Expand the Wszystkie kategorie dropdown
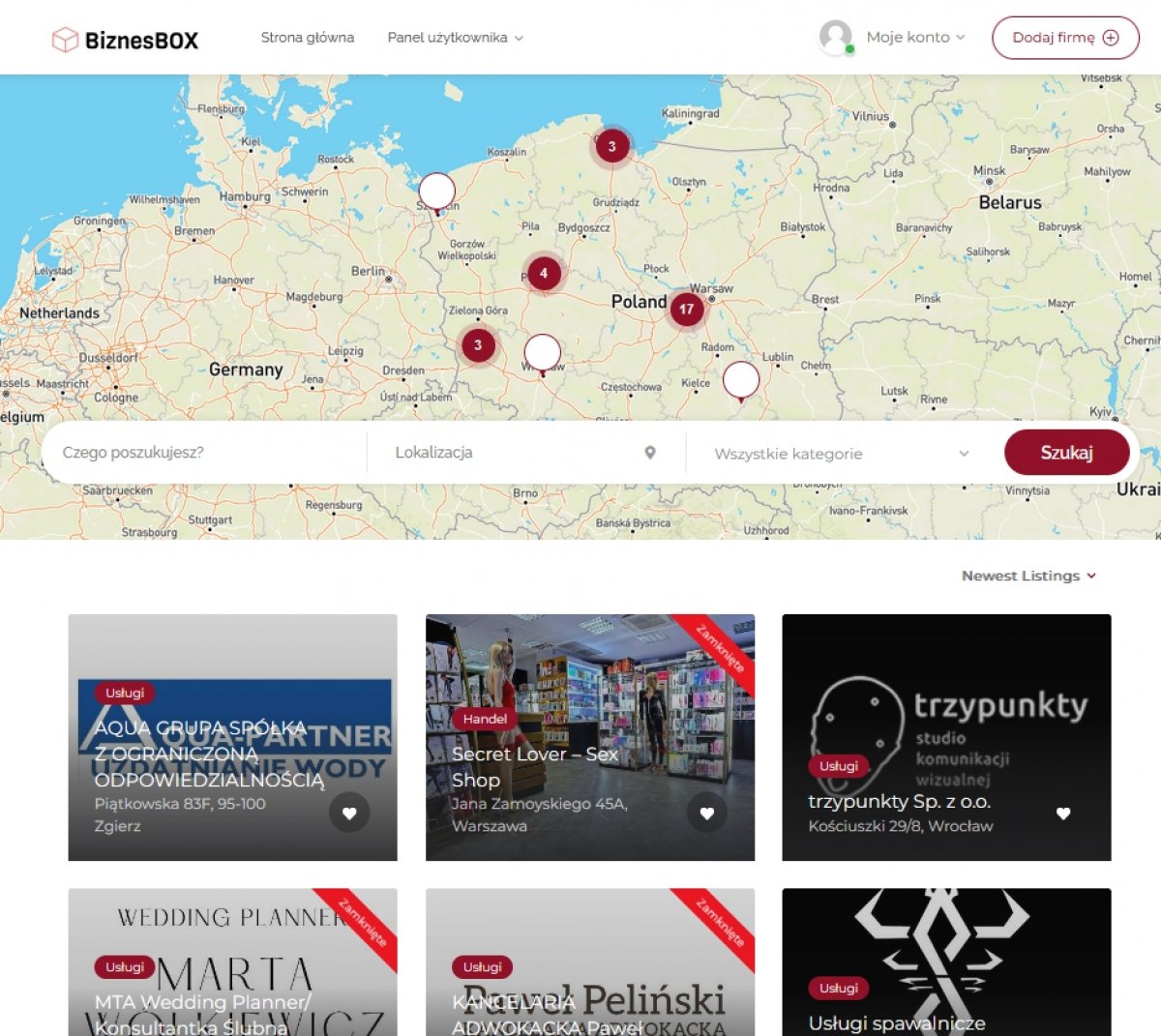Viewport: 1161px width, 1036px height. coord(841,454)
